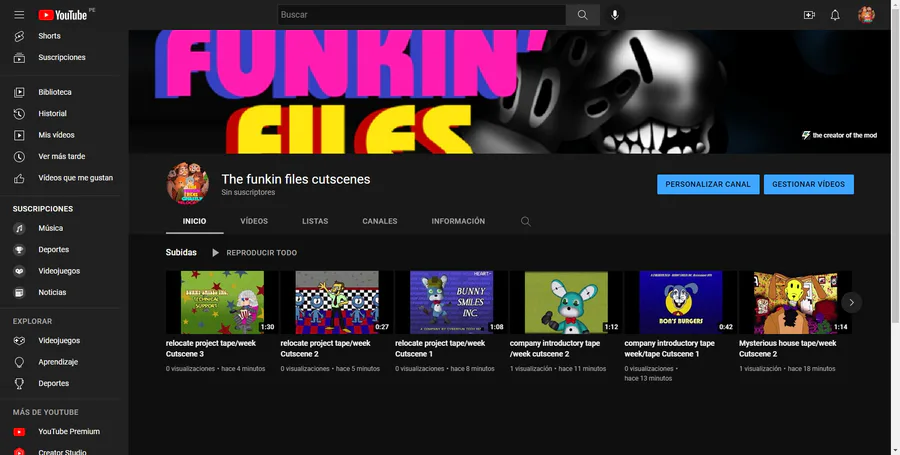
Task: Click the 'Sin suscriptores' text
Action: [x=248, y=192]
